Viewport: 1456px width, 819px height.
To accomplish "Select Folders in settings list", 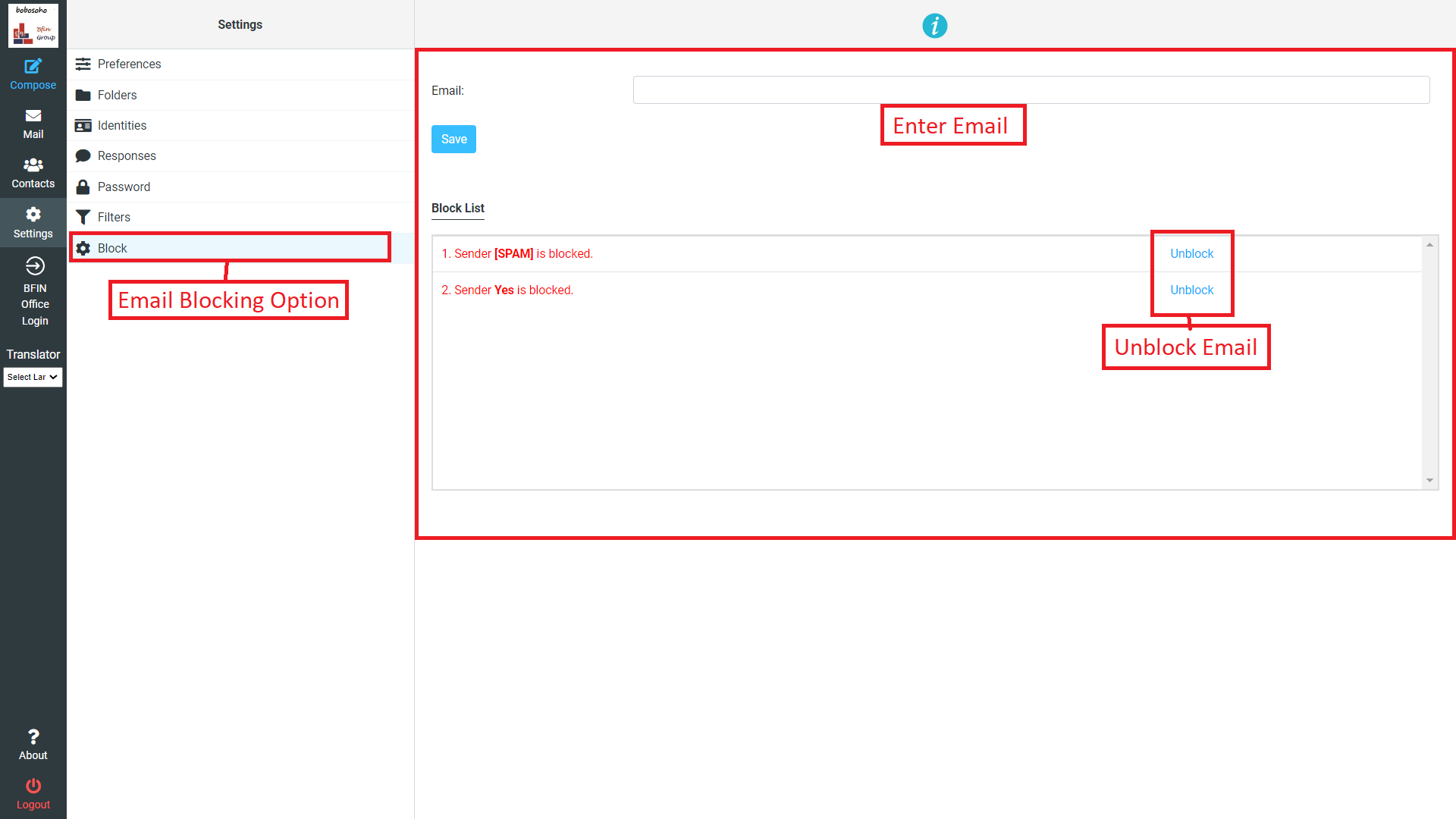I will tap(117, 96).
